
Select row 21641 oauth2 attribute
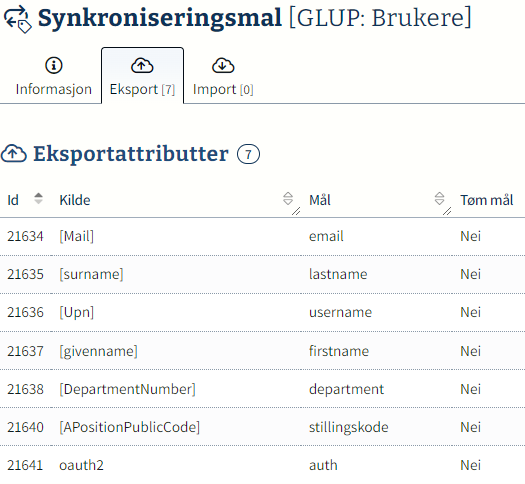point(262,465)
